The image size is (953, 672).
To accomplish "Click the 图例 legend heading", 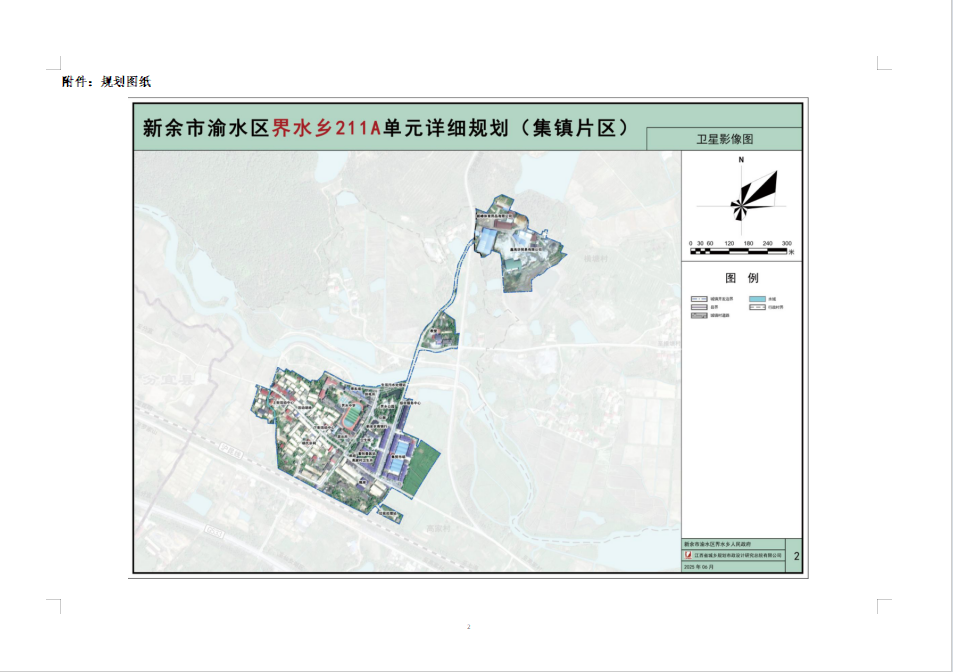I will 741,278.
